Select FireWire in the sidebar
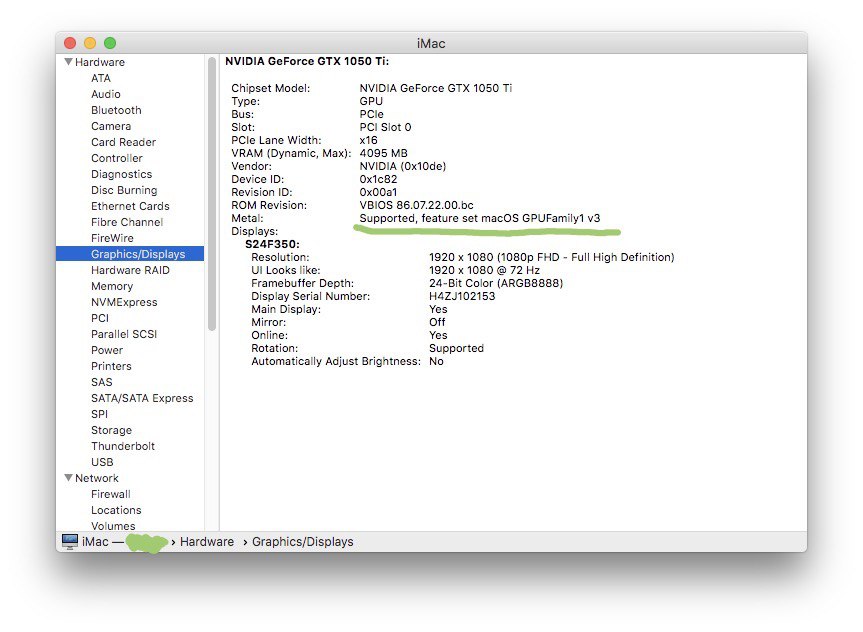The image size is (863, 632). (112, 238)
